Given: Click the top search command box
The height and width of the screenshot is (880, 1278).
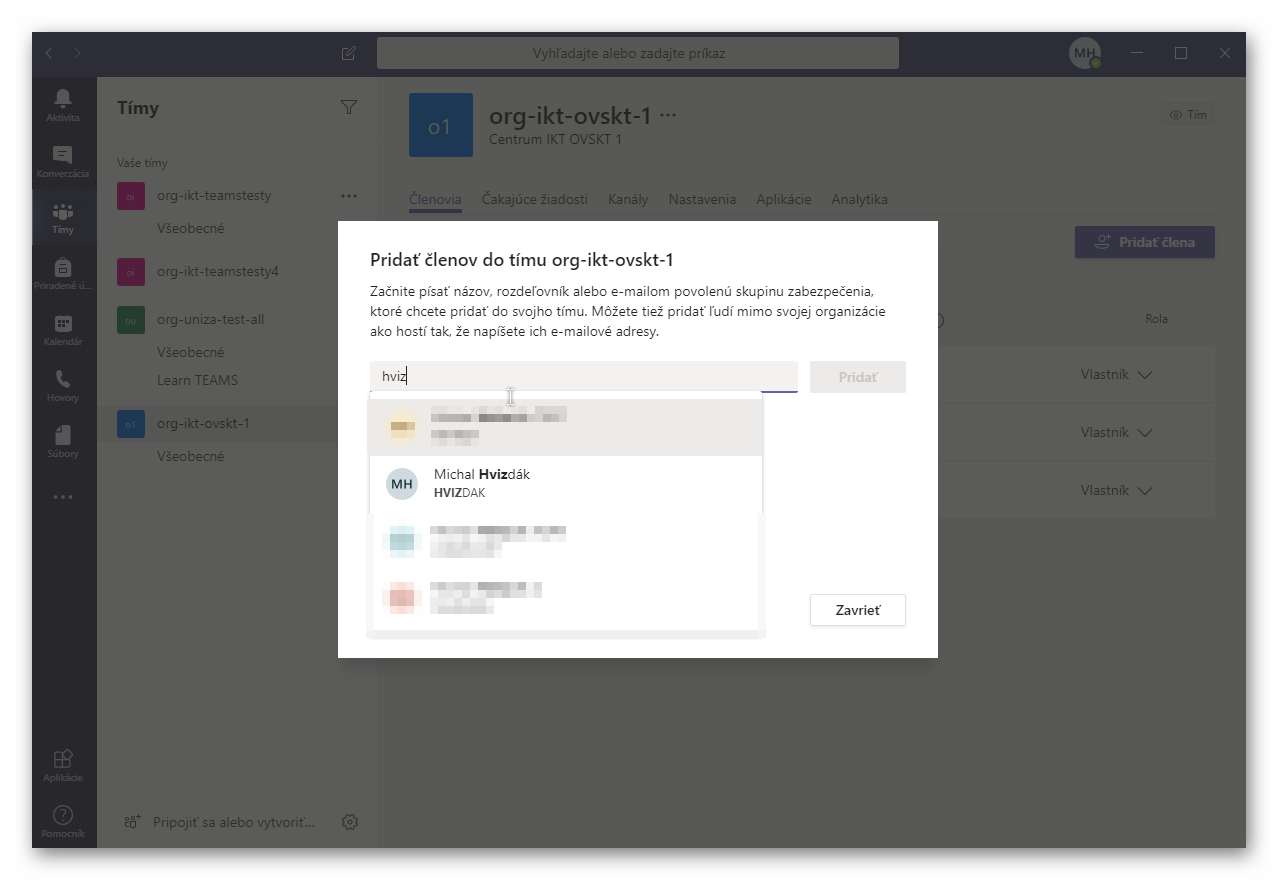Looking at the screenshot, I should click(x=638, y=53).
